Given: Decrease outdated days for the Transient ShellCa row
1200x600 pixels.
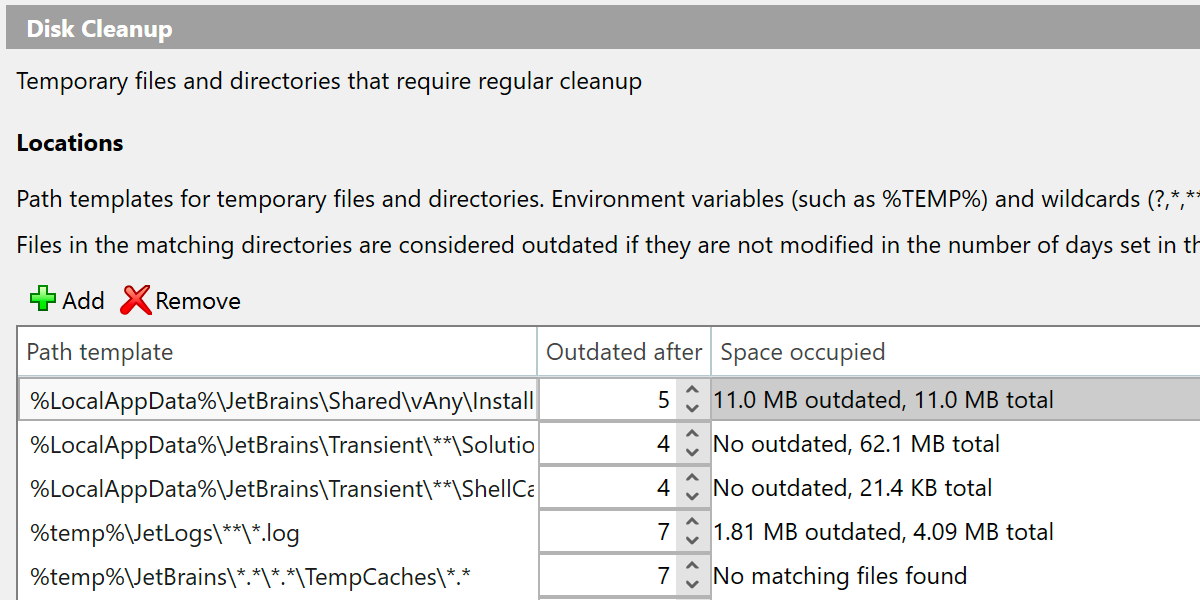Looking at the screenshot, I should [x=691, y=497].
